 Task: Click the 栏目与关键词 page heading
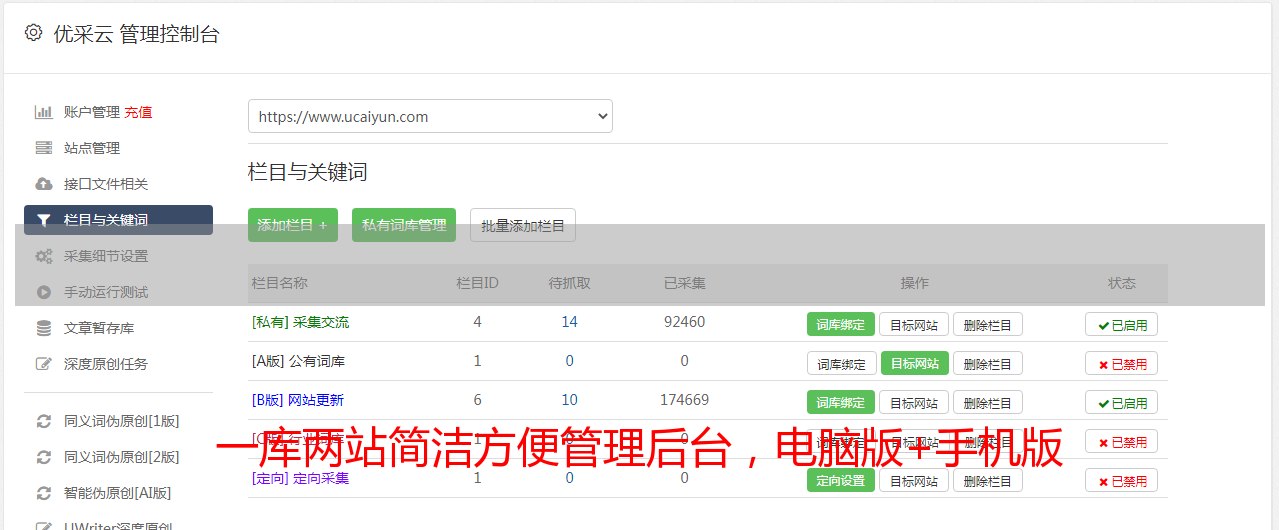[x=308, y=172]
